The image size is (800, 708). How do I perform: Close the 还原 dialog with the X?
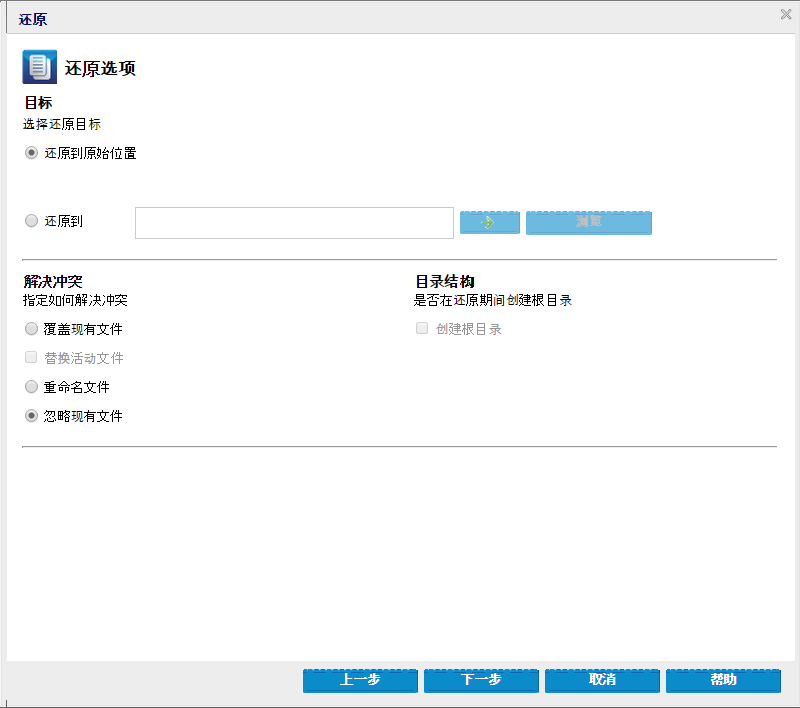(786, 15)
